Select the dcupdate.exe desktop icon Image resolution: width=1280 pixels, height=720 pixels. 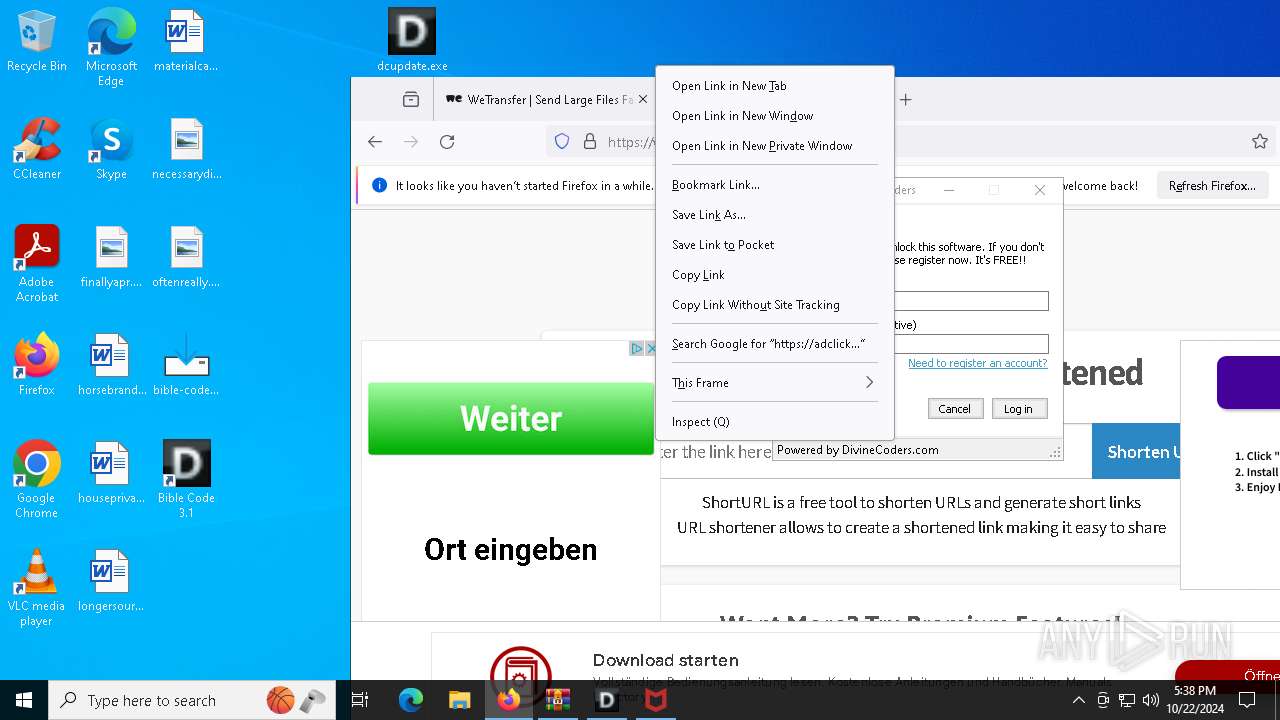(412, 42)
